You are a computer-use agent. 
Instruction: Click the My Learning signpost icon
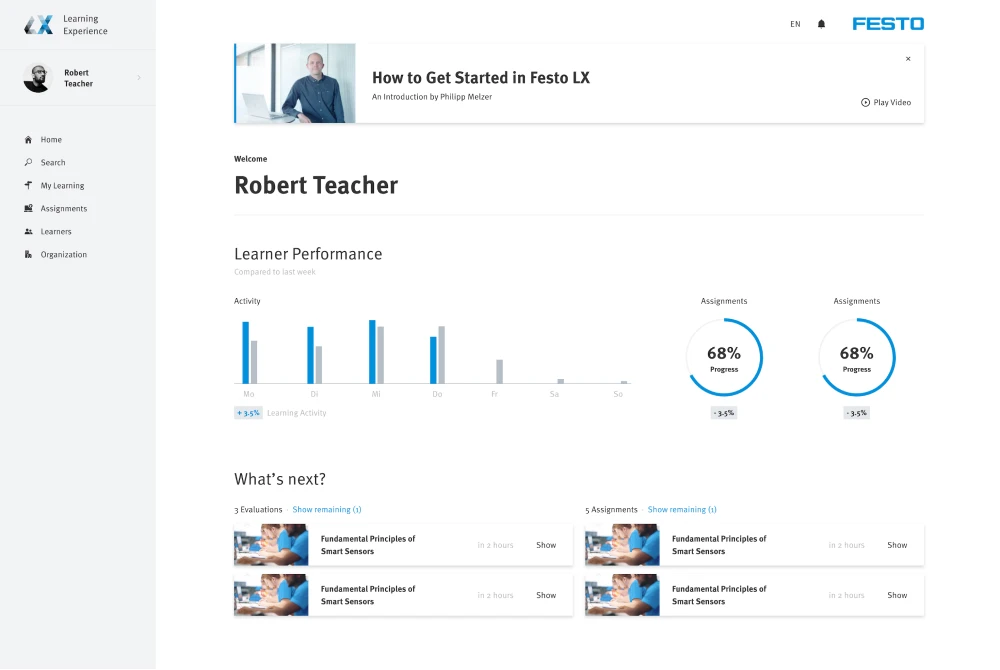28,186
